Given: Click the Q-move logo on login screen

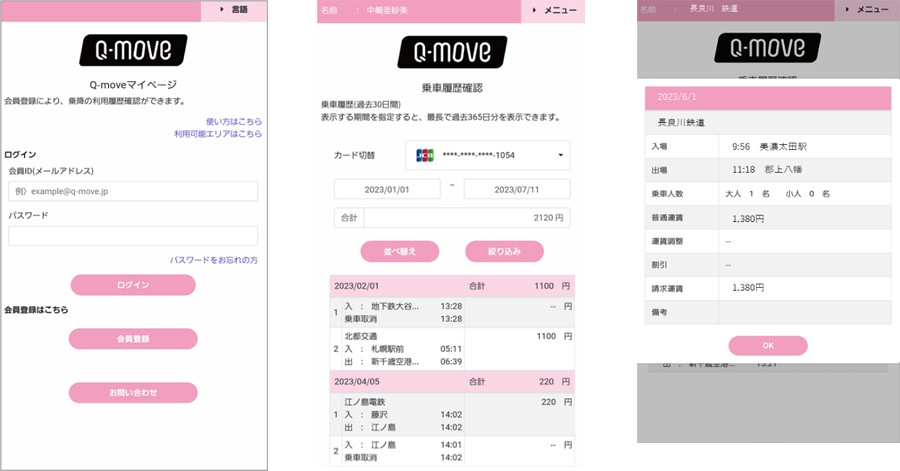Looking at the screenshot, I should pos(133,50).
